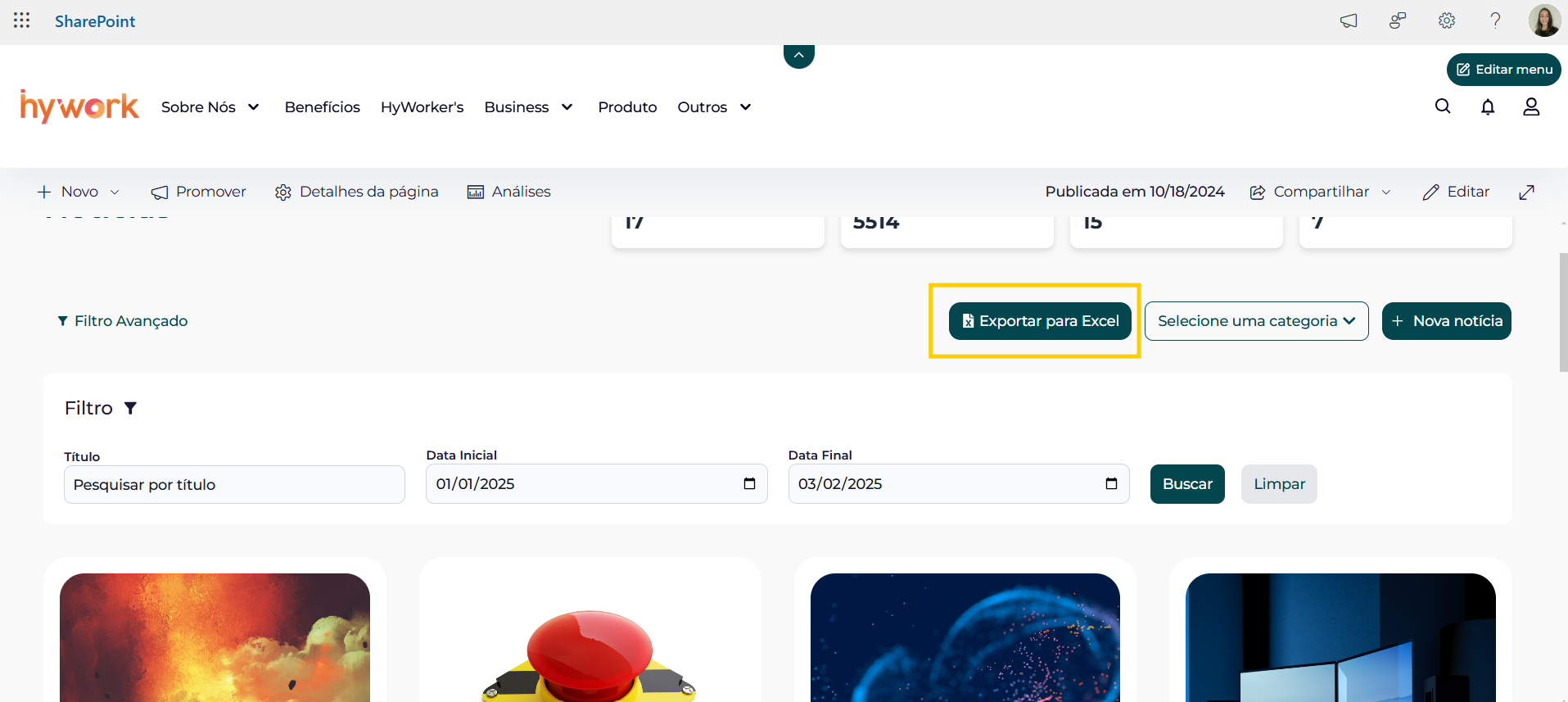
Task: Open notifications bell icon
Action: pyautogui.click(x=1488, y=106)
